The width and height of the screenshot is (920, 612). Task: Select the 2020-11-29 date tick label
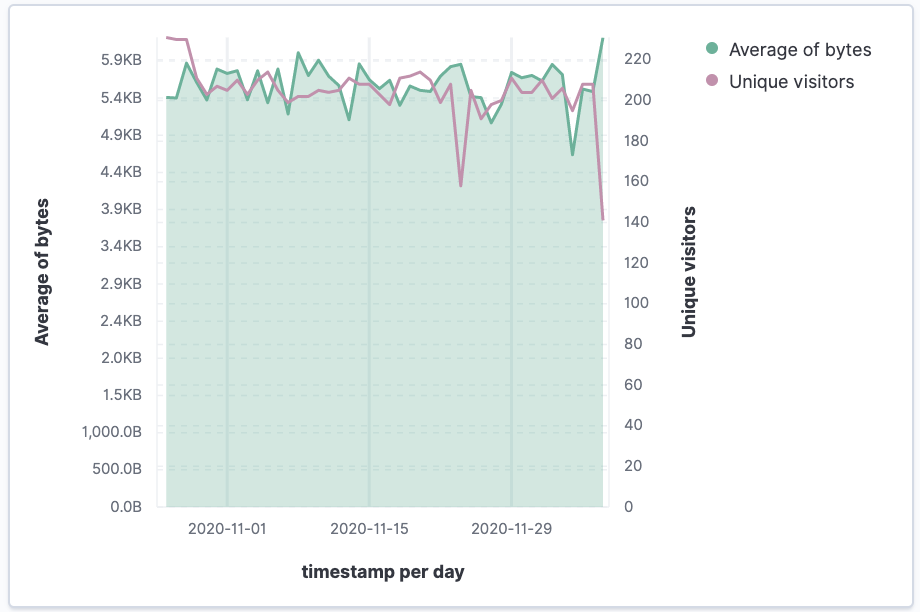click(x=511, y=528)
